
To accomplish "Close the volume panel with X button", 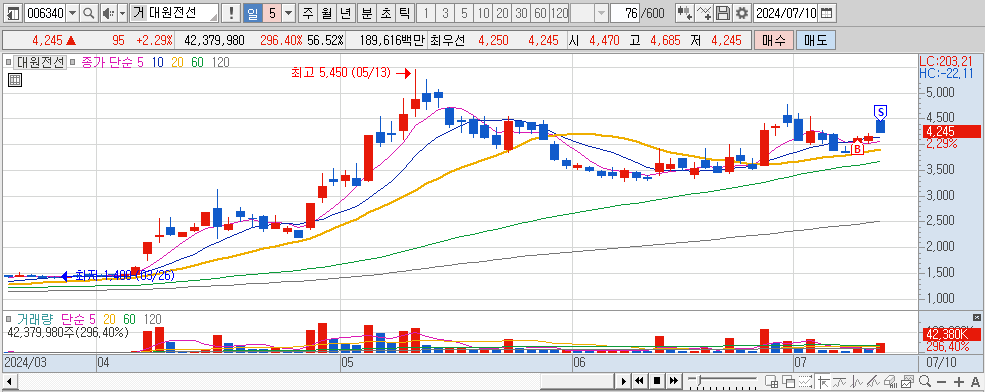I will click(976, 317).
